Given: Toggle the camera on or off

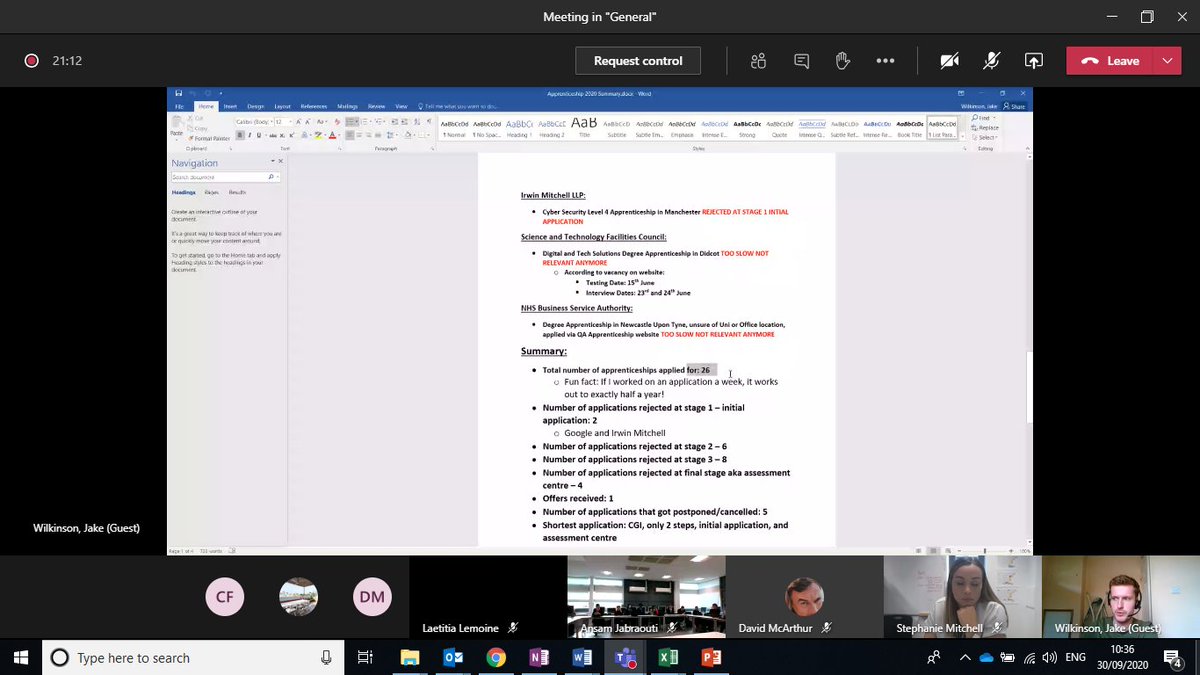Looking at the screenshot, I should pyautogui.click(x=950, y=61).
